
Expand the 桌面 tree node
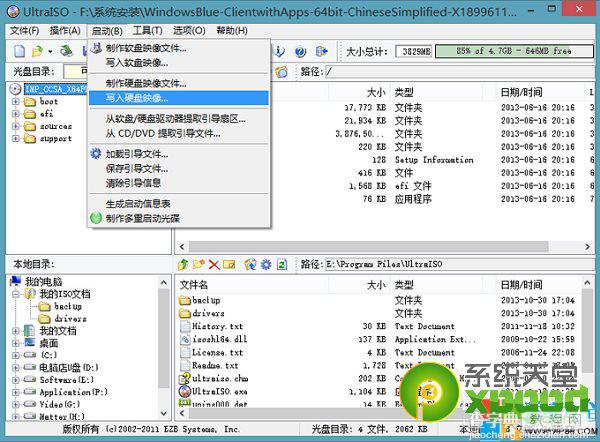coord(16,343)
